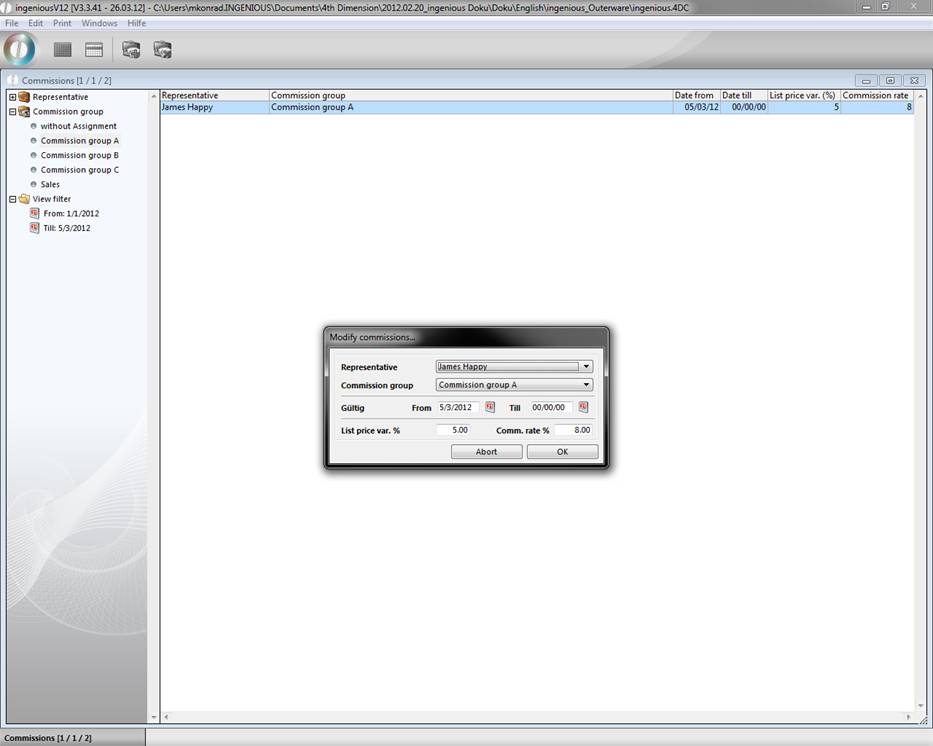Collapse the View filter tree node
The width and height of the screenshot is (933, 746).
click(13, 199)
